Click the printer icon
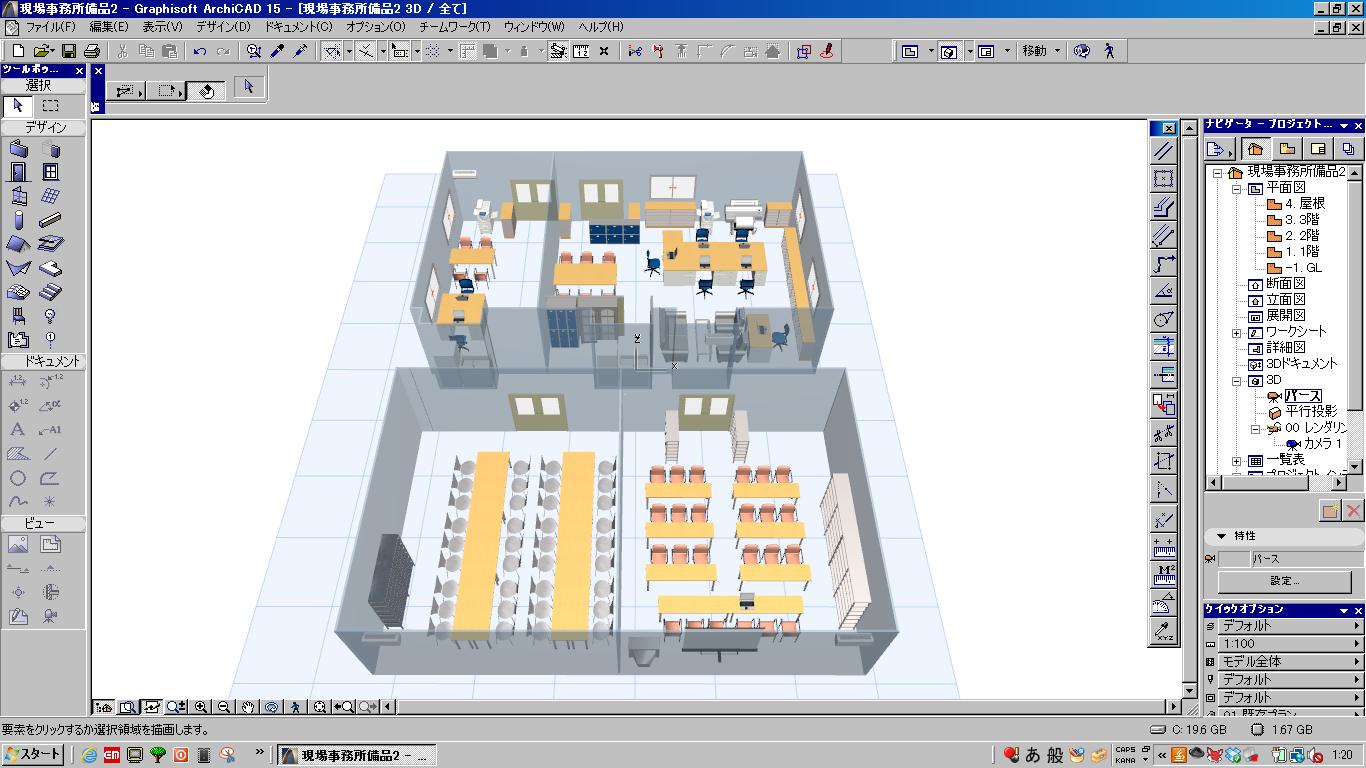The image size is (1366, 768). point(92,51)
